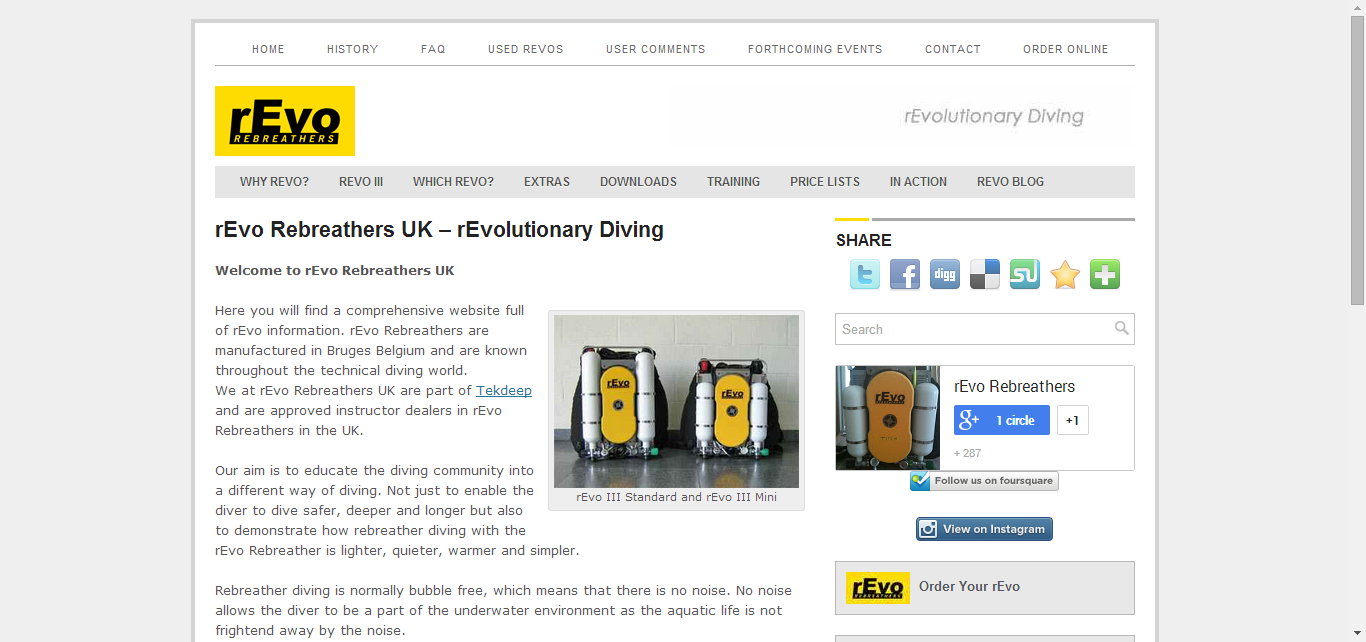This screenshot has height=642, width=1366.
Task: Go to ORDER ONLINE
Action: click(1066, 49)
